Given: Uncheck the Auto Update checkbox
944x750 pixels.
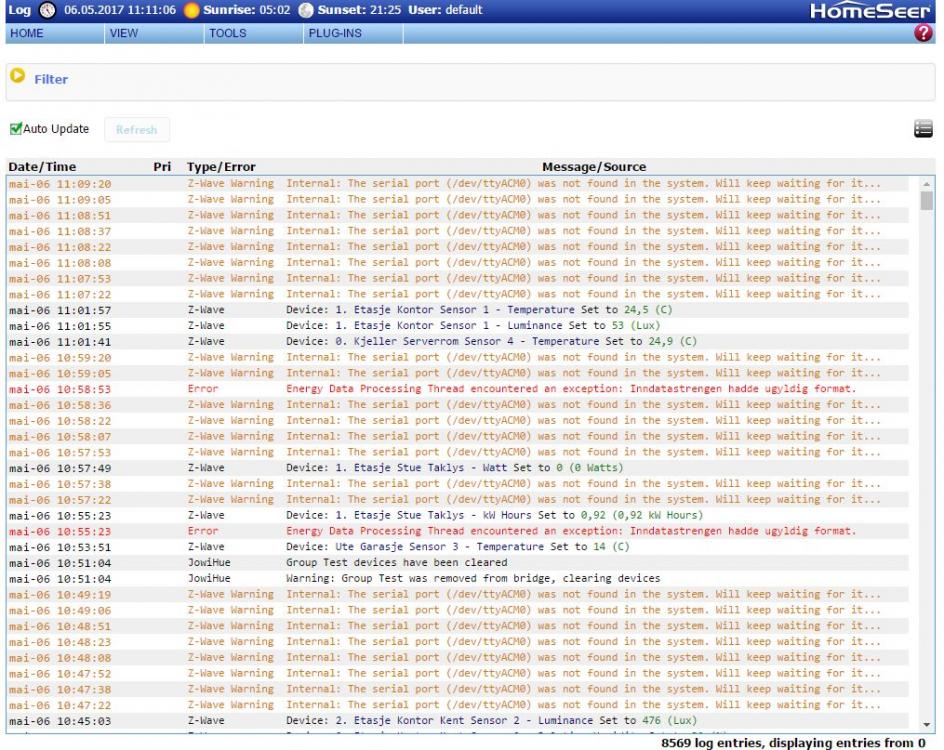Looking at the screenshot, I should pyautogui.click(x=16, y=129).
